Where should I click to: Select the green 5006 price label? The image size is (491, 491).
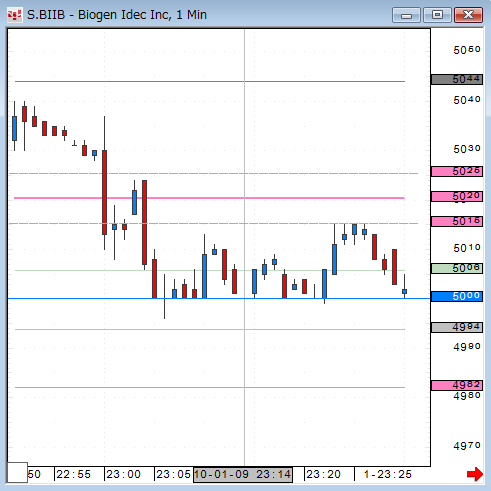tap(457, 268)
